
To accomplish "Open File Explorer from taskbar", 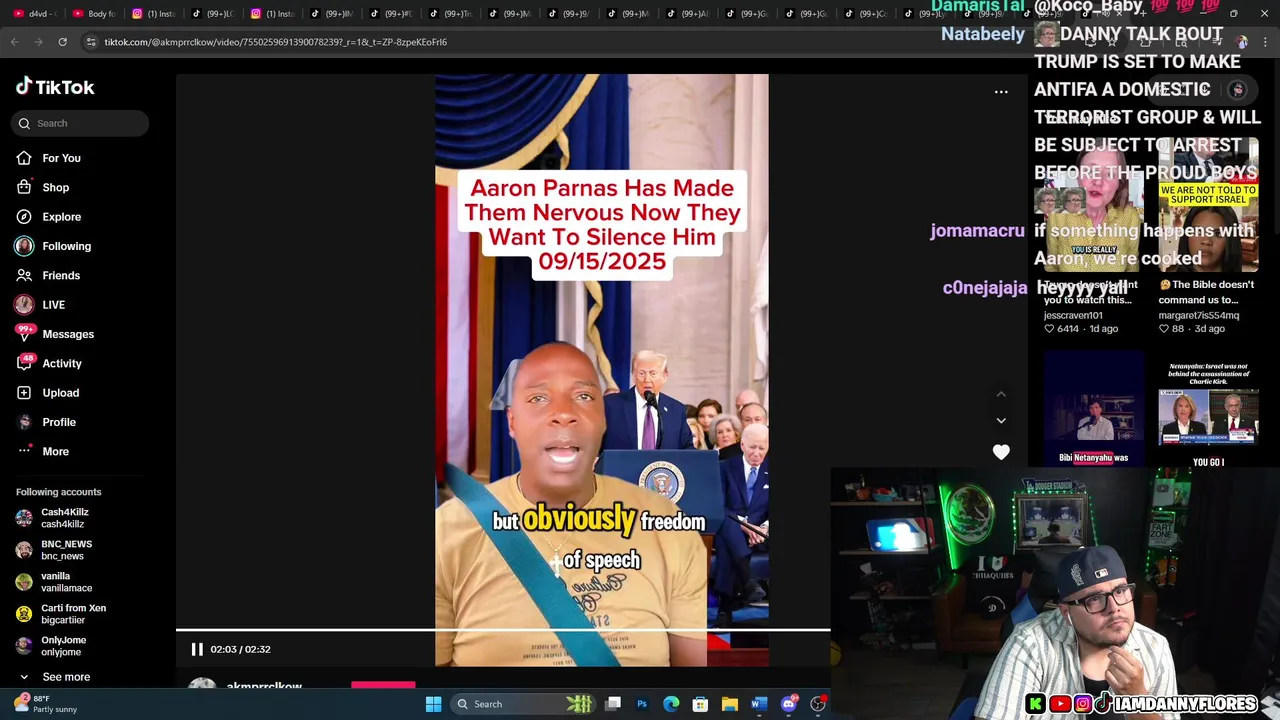I will (729, 704).
